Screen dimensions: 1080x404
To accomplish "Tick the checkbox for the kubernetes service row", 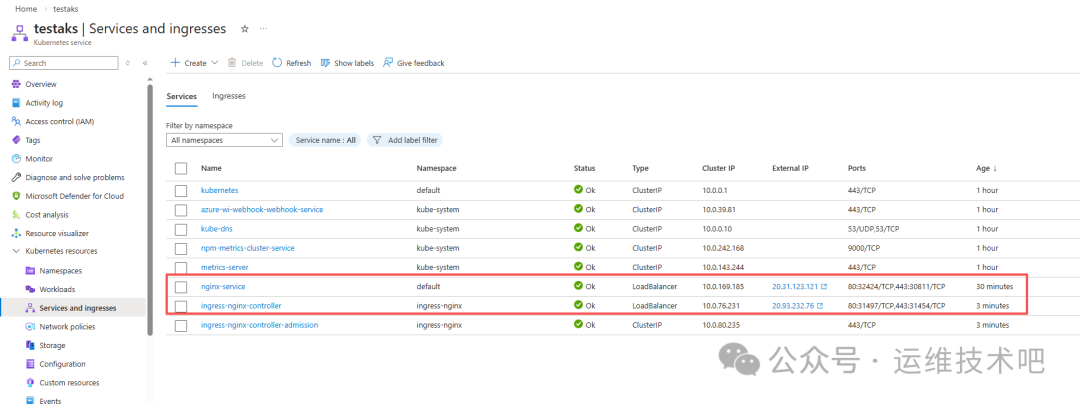I will [181, 190].
